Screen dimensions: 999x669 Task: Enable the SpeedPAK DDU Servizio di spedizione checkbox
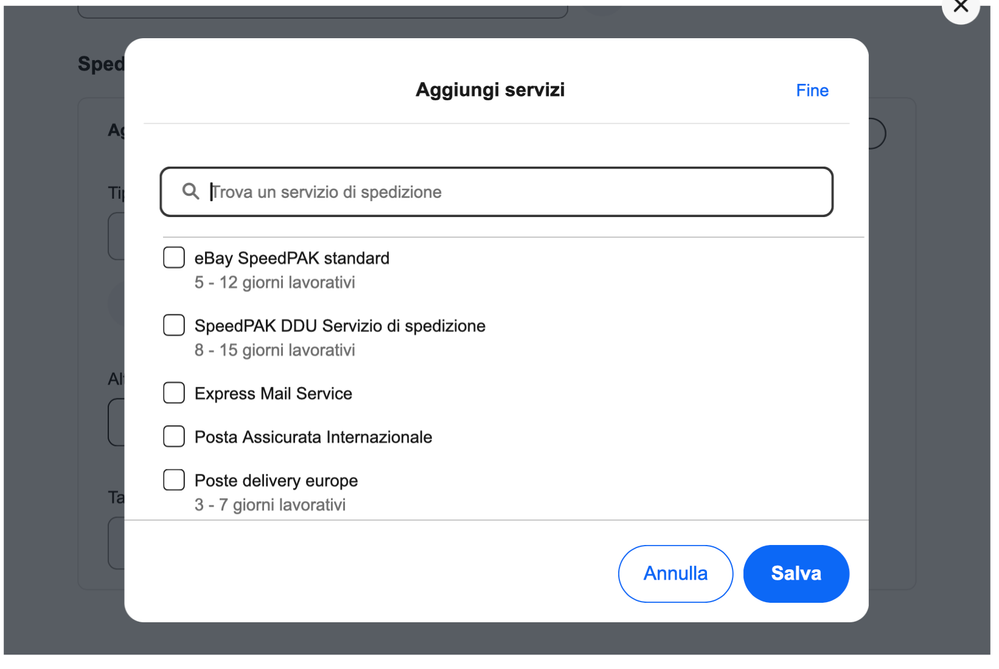[x=174, y=326]
